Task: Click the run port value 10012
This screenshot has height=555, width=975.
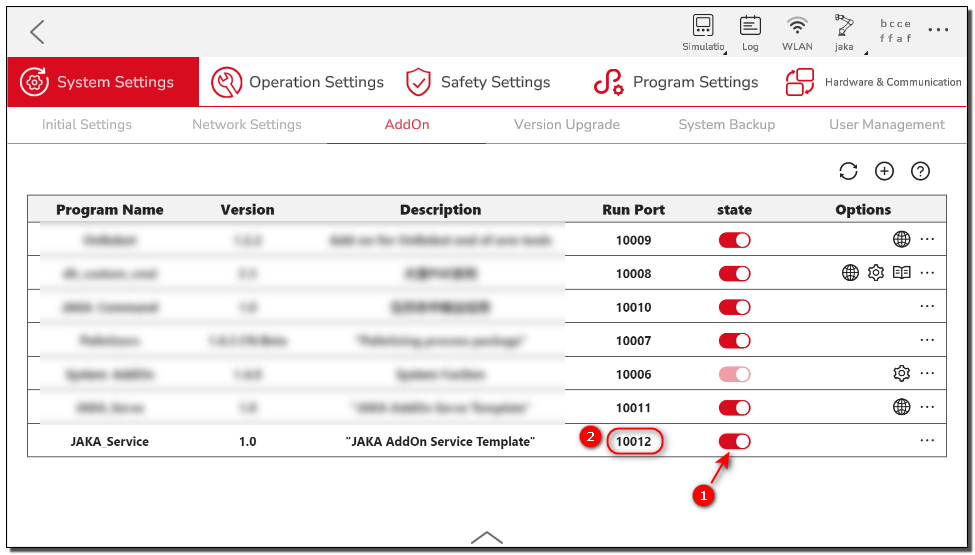Action: coord(634,442)
